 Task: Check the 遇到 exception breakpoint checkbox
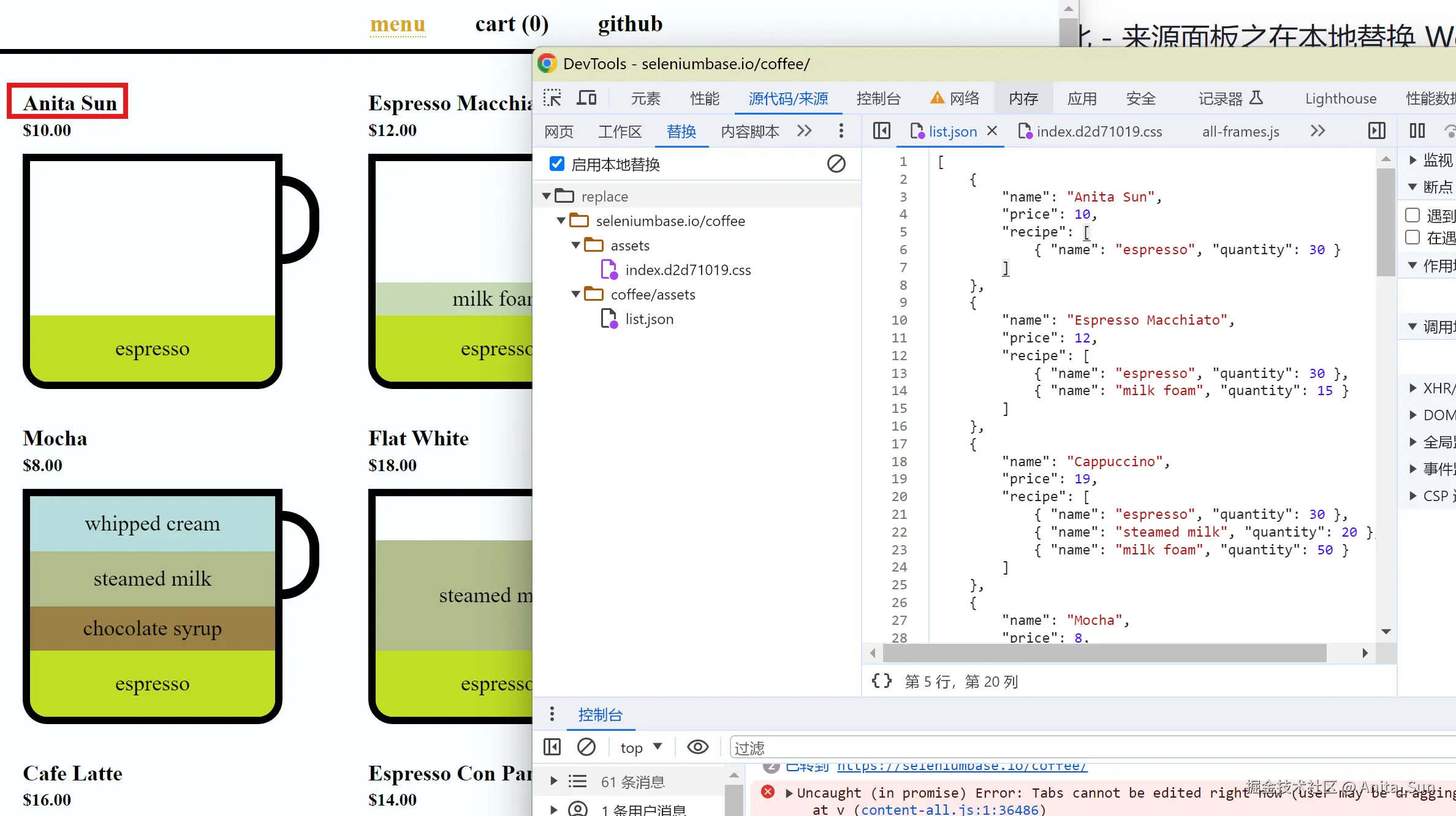point(1412,215)
